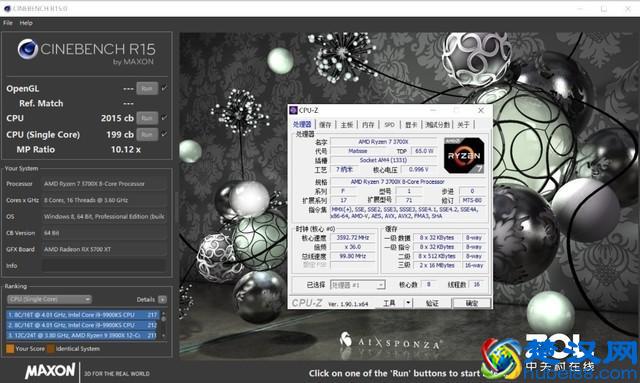
Task: Click the 确定 button in CPU-Z
Action: coord(471,303)
